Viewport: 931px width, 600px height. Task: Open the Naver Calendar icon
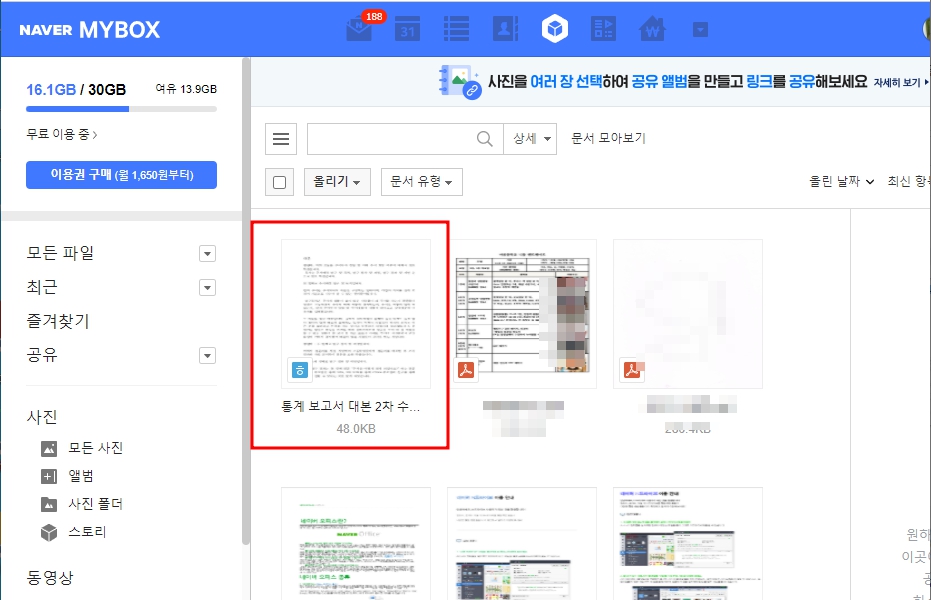[407, 29]
